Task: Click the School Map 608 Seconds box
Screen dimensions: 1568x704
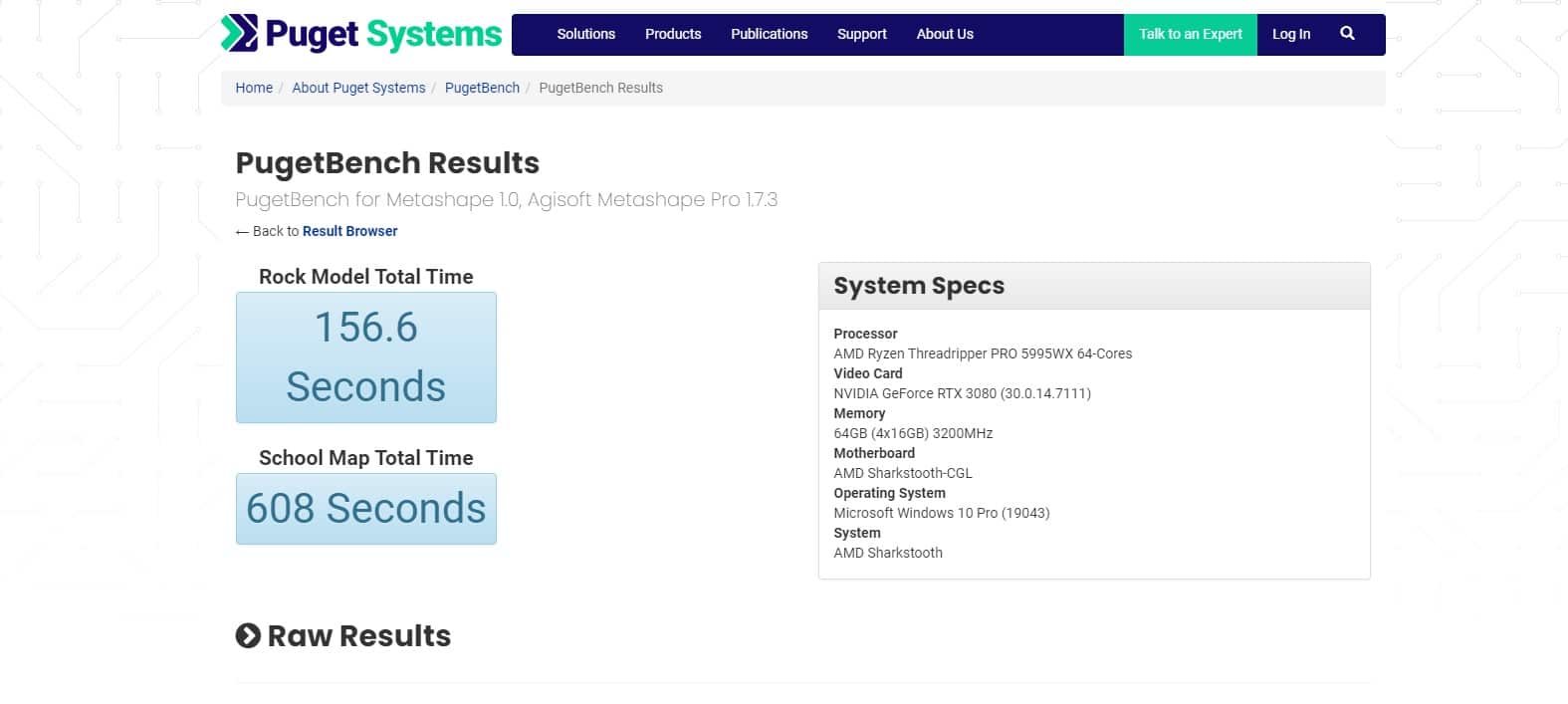Action: point(366,509)
